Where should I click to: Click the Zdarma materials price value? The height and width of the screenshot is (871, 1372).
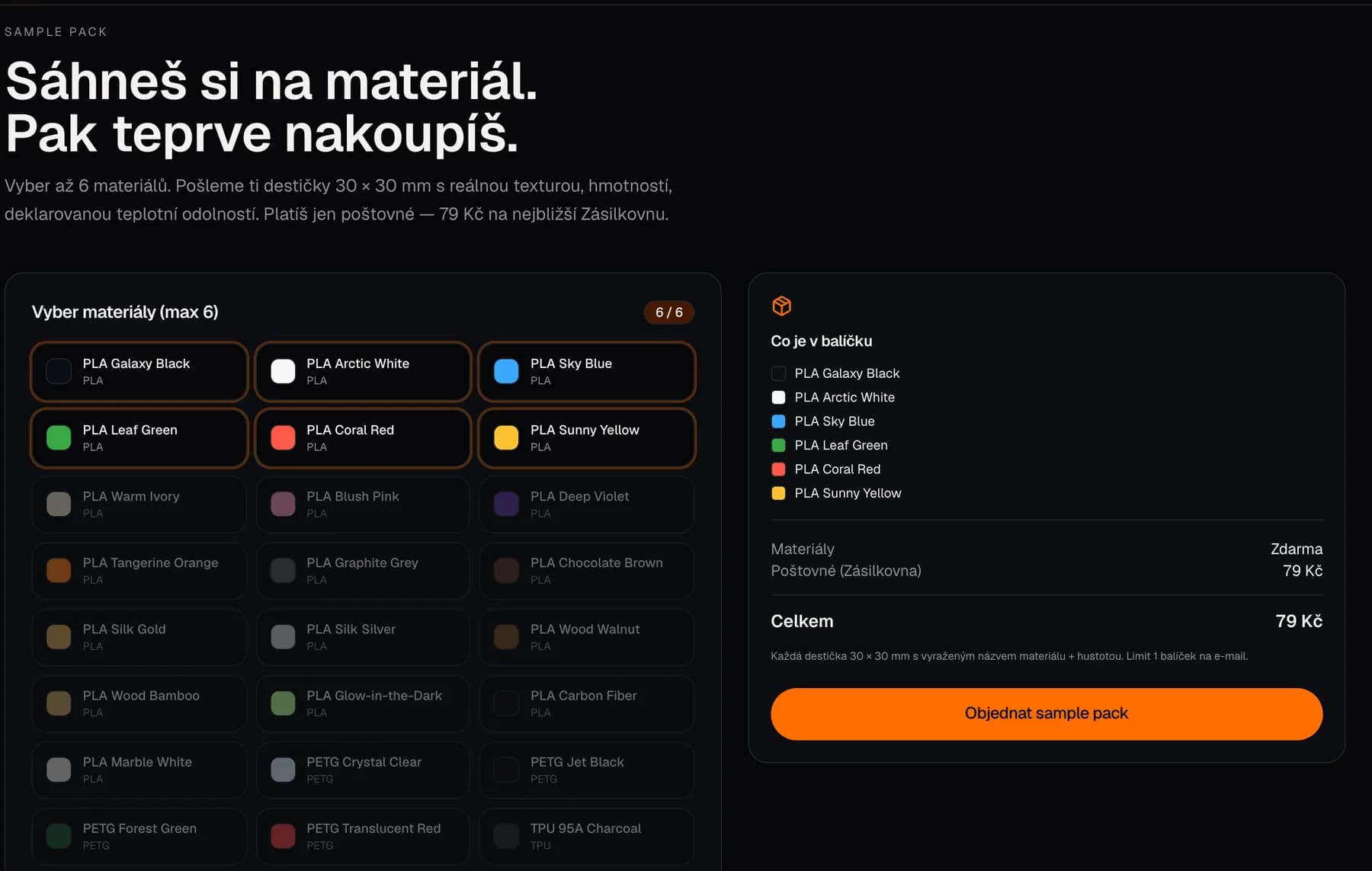[x=1297, y=549]
